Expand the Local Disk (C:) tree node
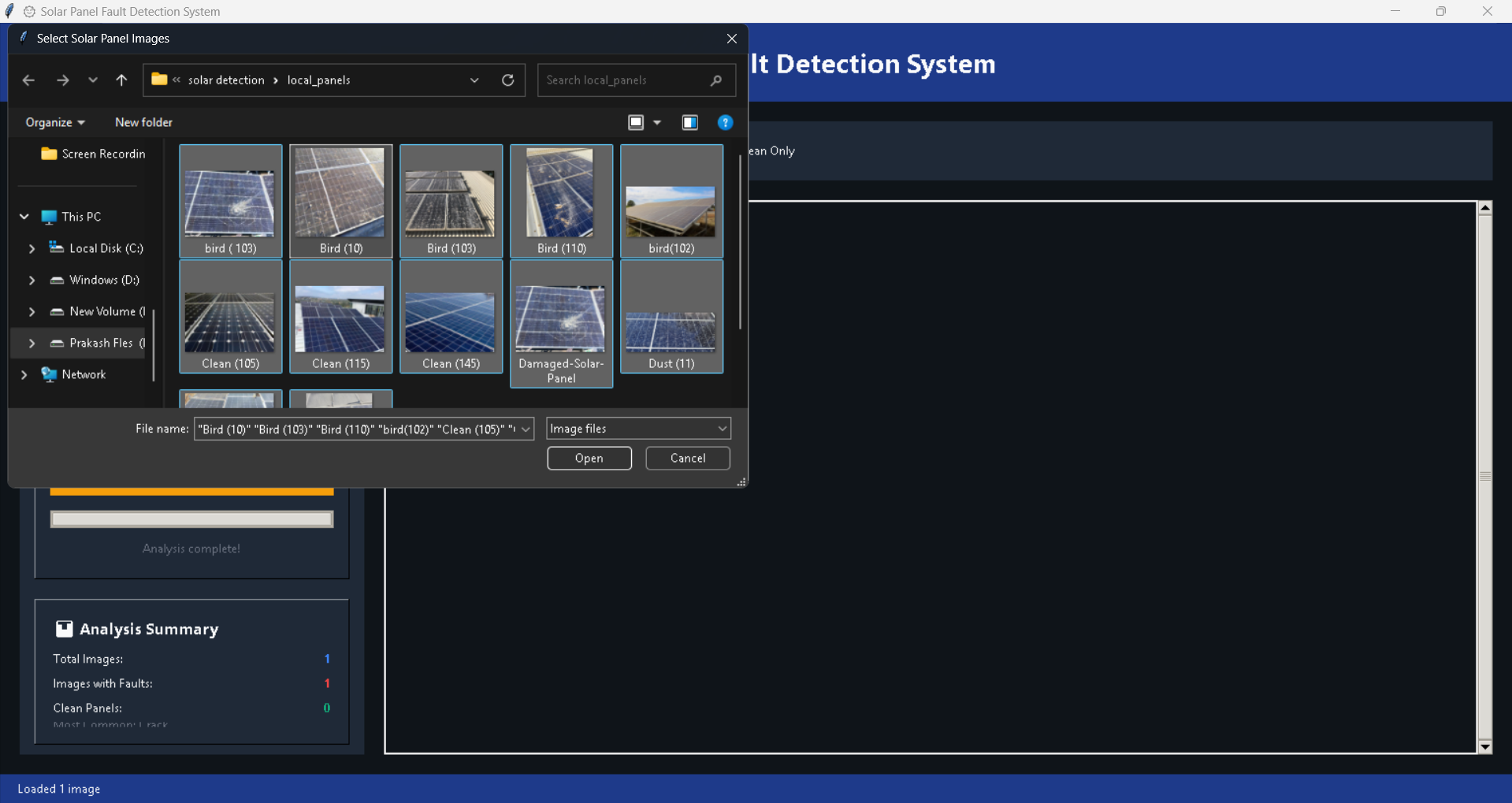 32,248
